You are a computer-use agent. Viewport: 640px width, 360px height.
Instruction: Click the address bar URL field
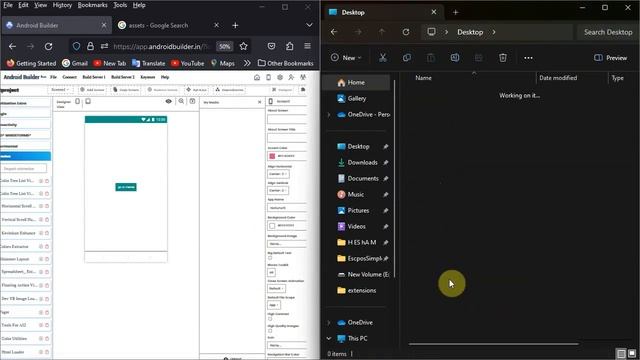click(161, 47)
